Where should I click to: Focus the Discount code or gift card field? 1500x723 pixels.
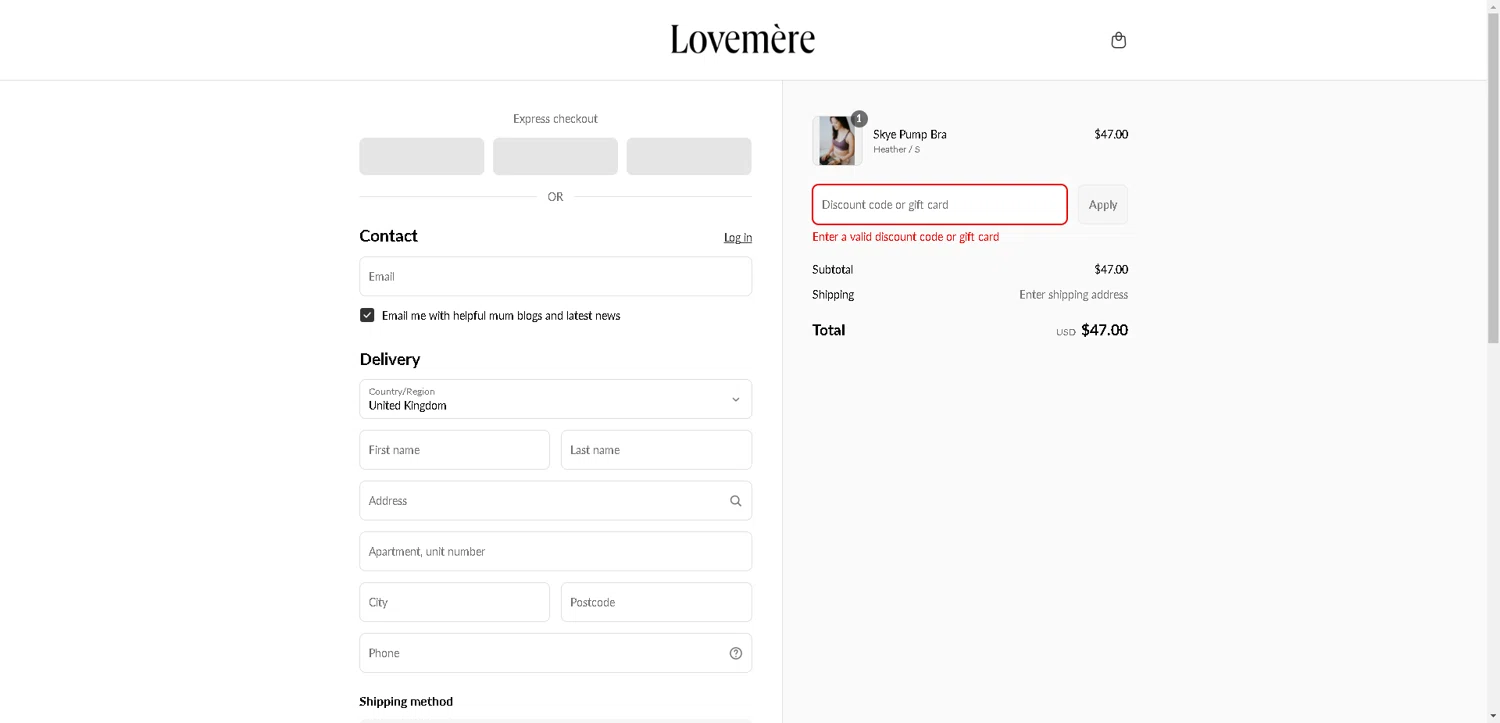point(939,204)
